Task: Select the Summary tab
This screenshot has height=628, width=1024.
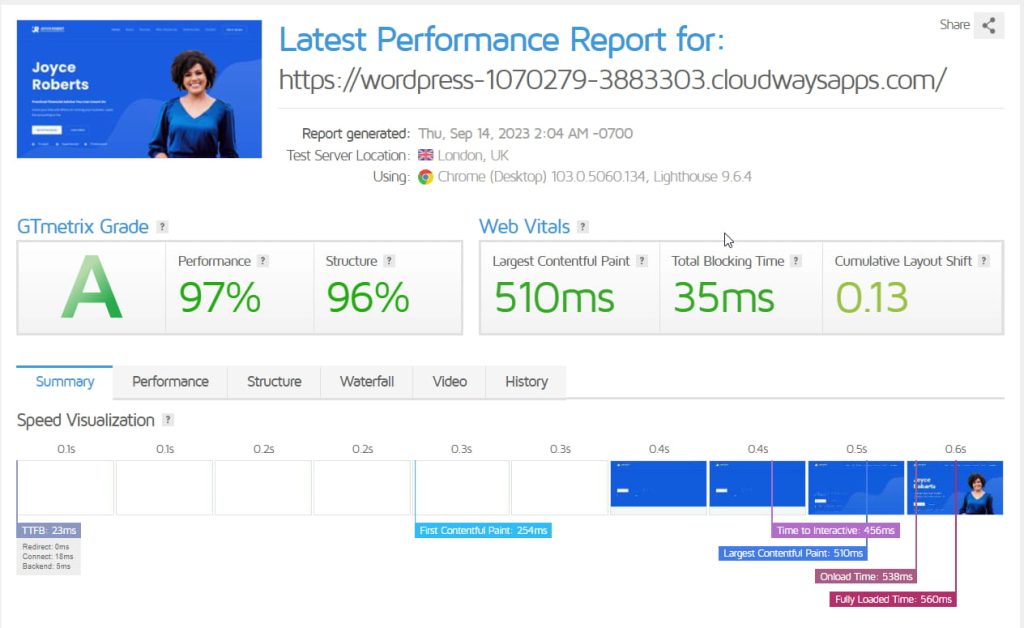Action: [65, 382]
